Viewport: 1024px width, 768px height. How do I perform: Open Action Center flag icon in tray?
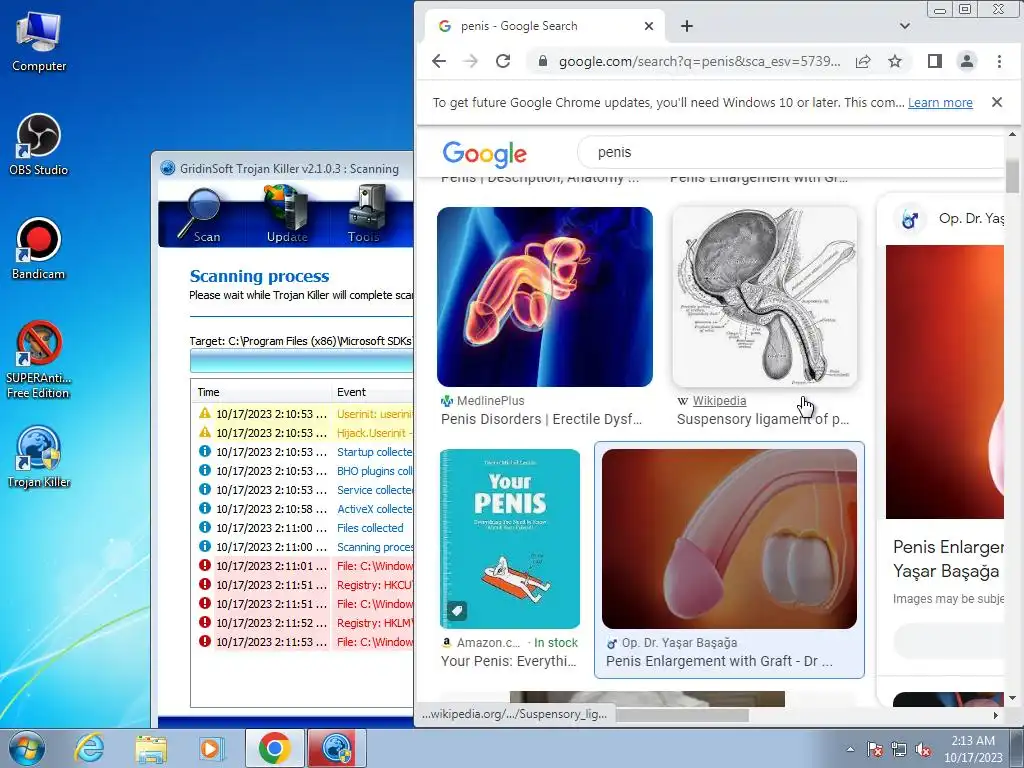(875, 749)
